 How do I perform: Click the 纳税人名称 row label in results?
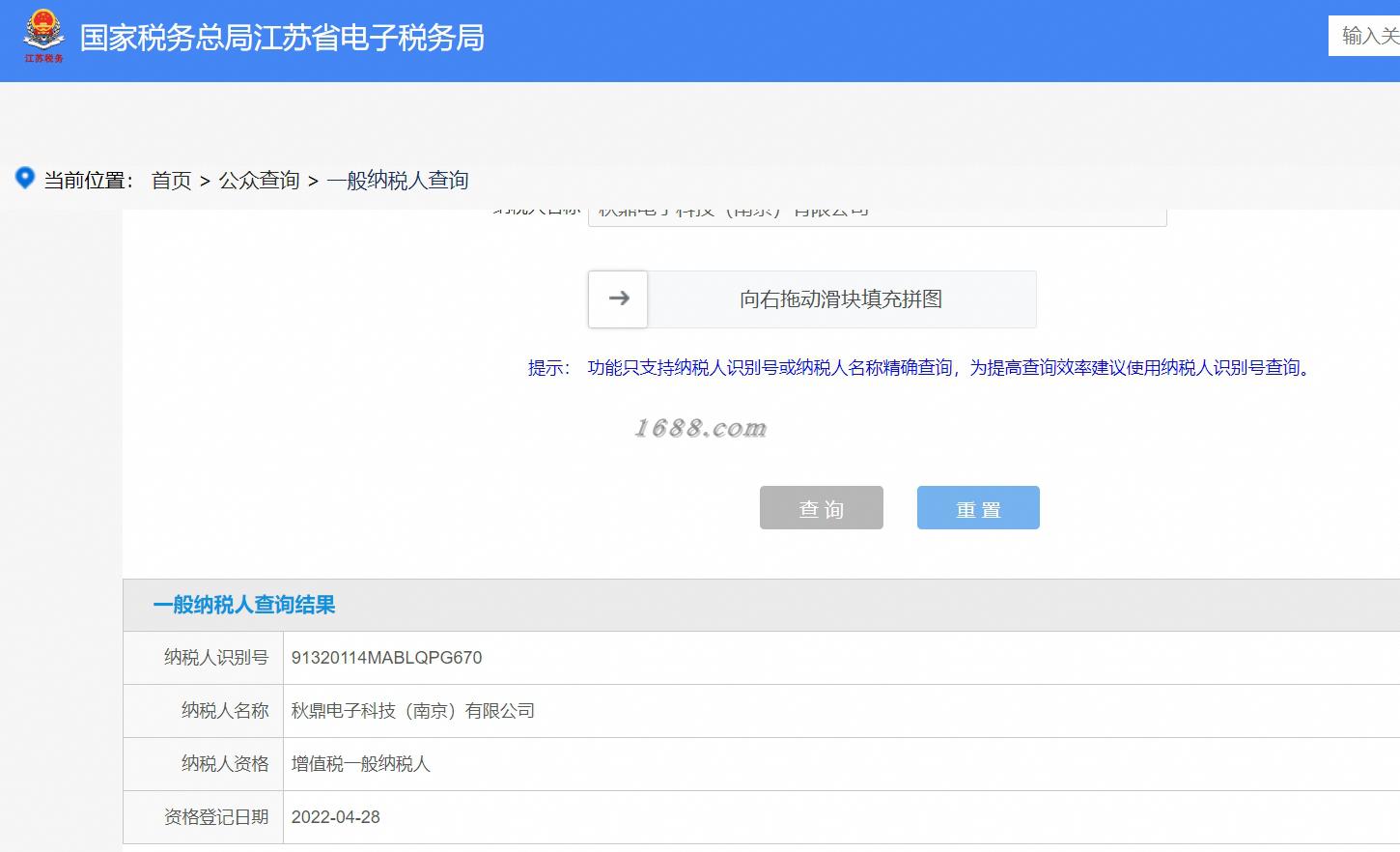point(225,711)
